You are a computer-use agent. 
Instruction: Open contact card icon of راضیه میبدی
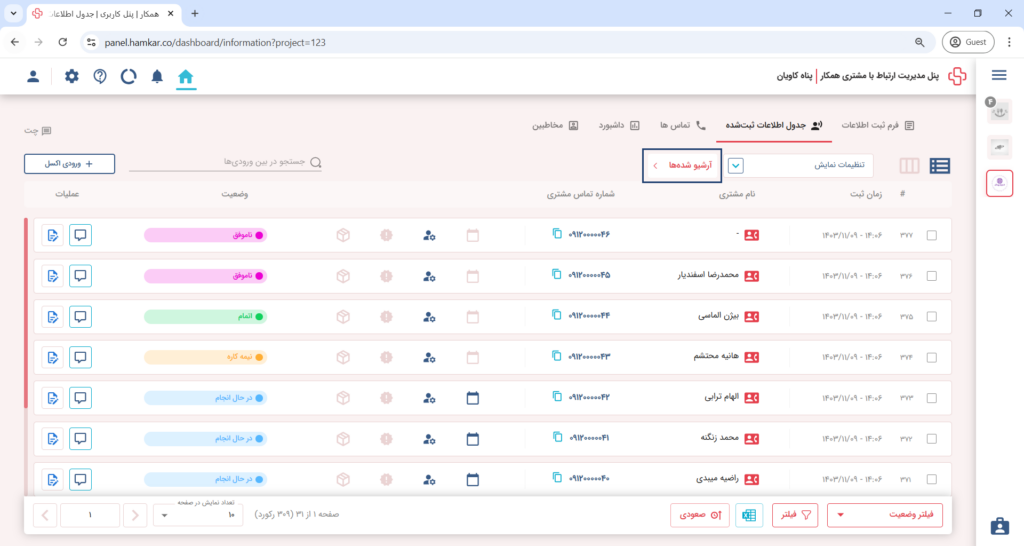(x=752, y=479)
